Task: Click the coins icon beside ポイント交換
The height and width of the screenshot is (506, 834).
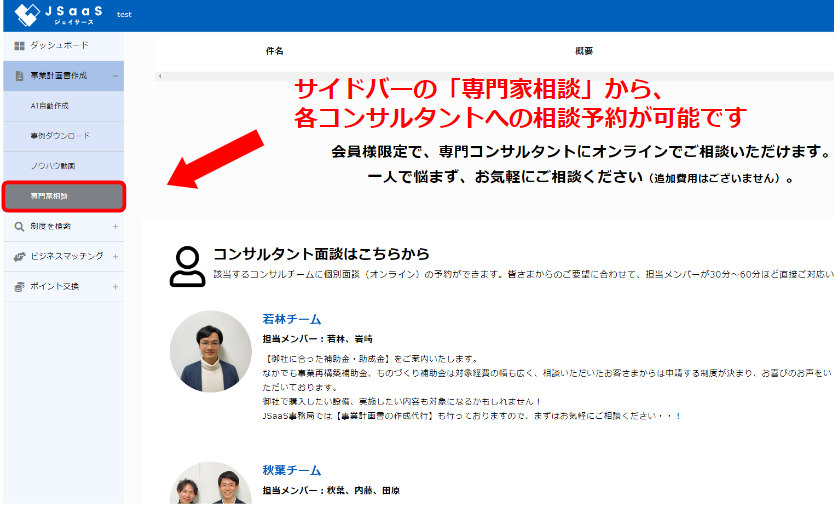Action: (19, 287)
